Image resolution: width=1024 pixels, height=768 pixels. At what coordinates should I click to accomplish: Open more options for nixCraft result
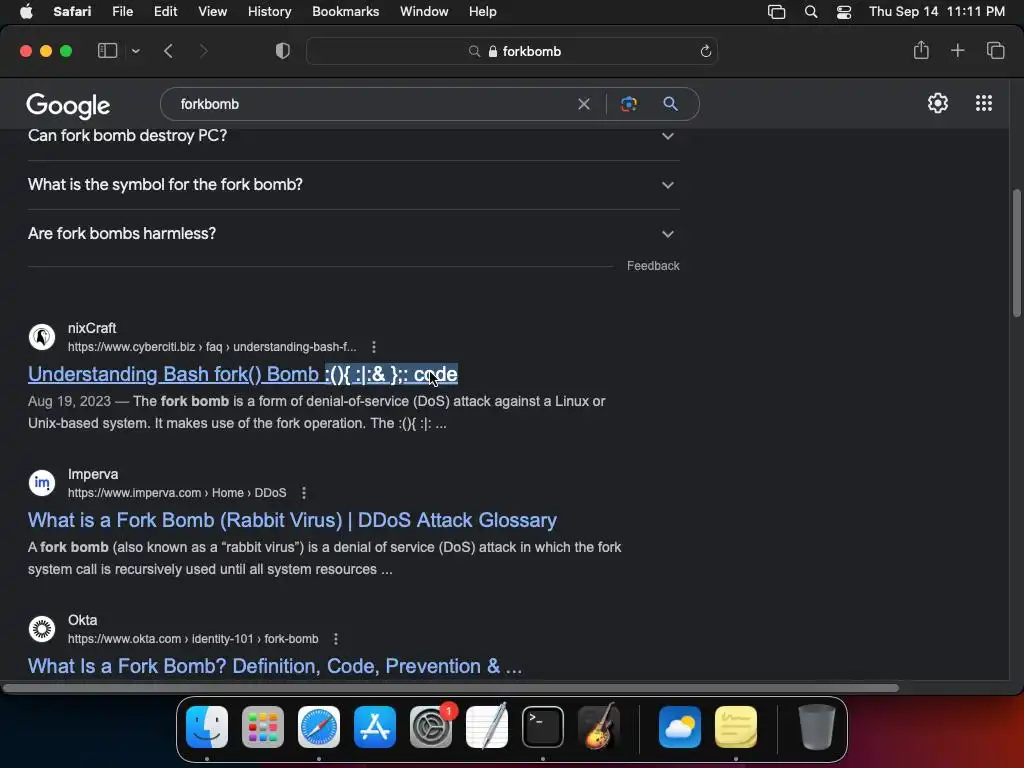[374, 347]
